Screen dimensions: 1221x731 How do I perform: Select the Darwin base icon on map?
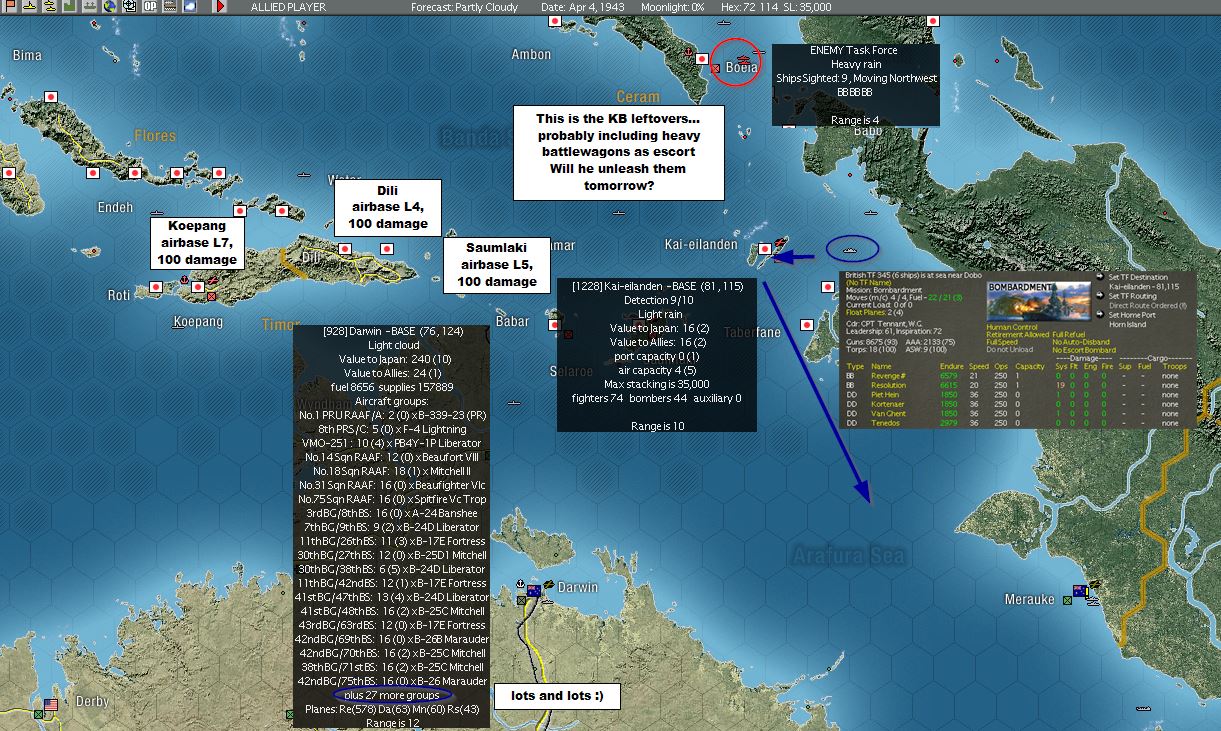(x=534, y=591)
